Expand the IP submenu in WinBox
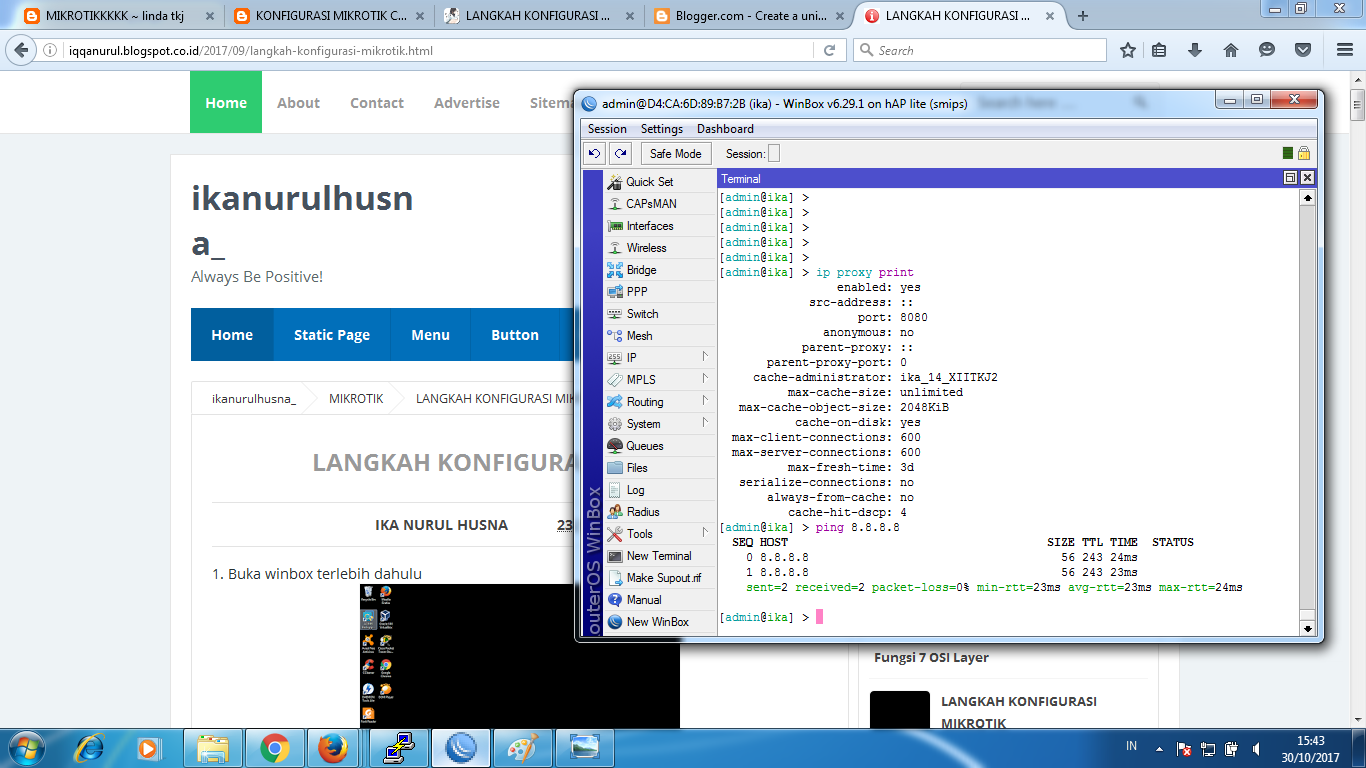The height and width of the screenshot is (768, 1366). tap(660, 358)
